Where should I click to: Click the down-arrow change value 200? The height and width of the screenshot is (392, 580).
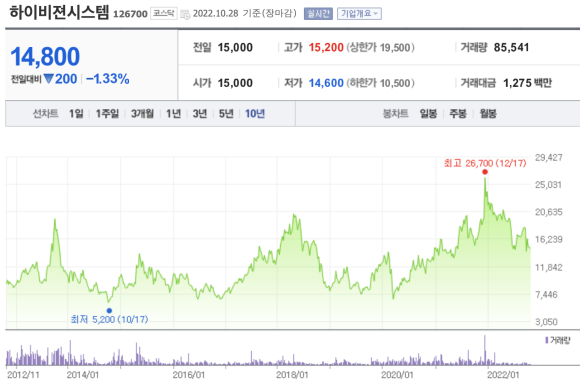(x=60, y=79)
